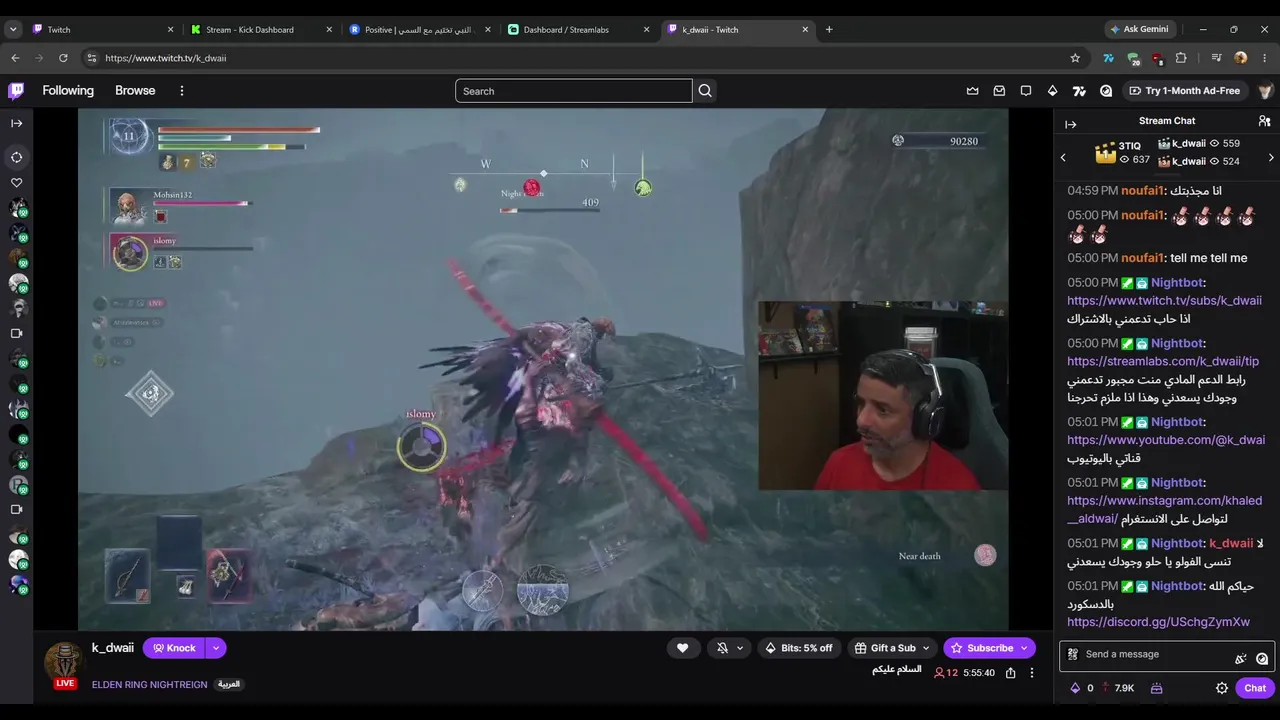Switch to the first Twitch browser tab
This screenshot has width=1280, height=720.
(x=103, y=30)
